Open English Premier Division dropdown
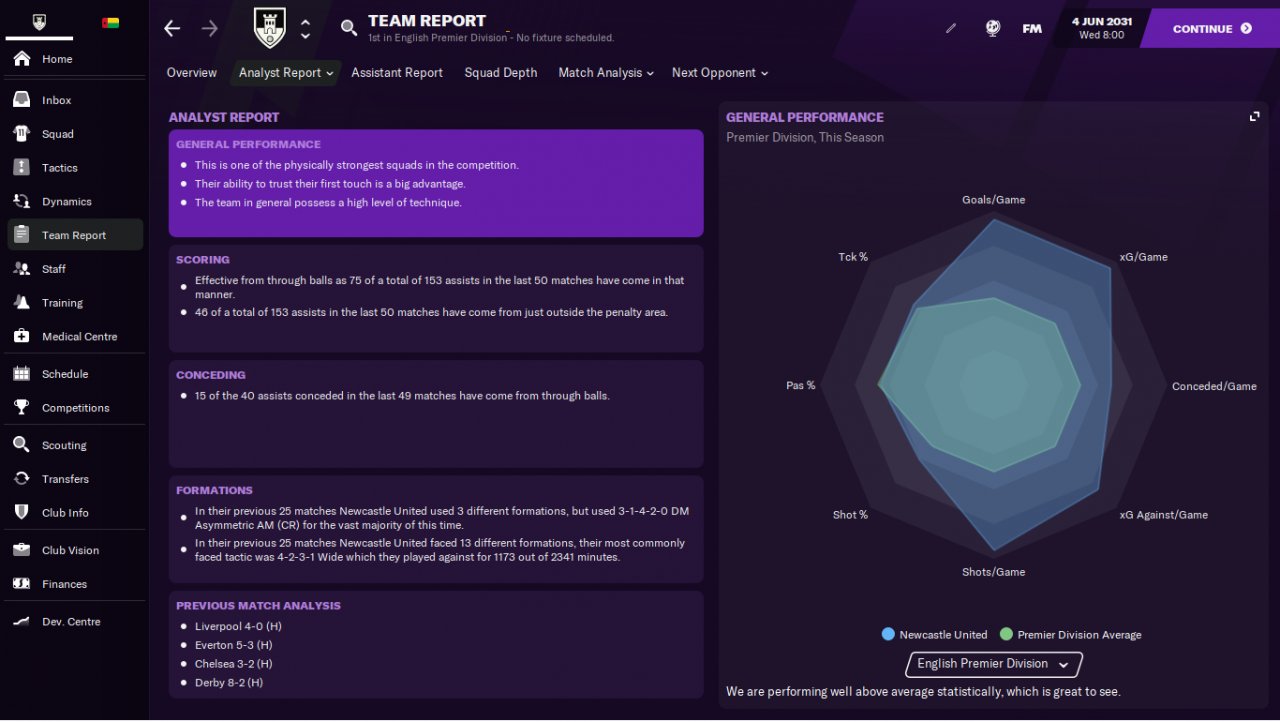Image resolution: width=1280 pixels, height=722 pixels. coord(994,664)
